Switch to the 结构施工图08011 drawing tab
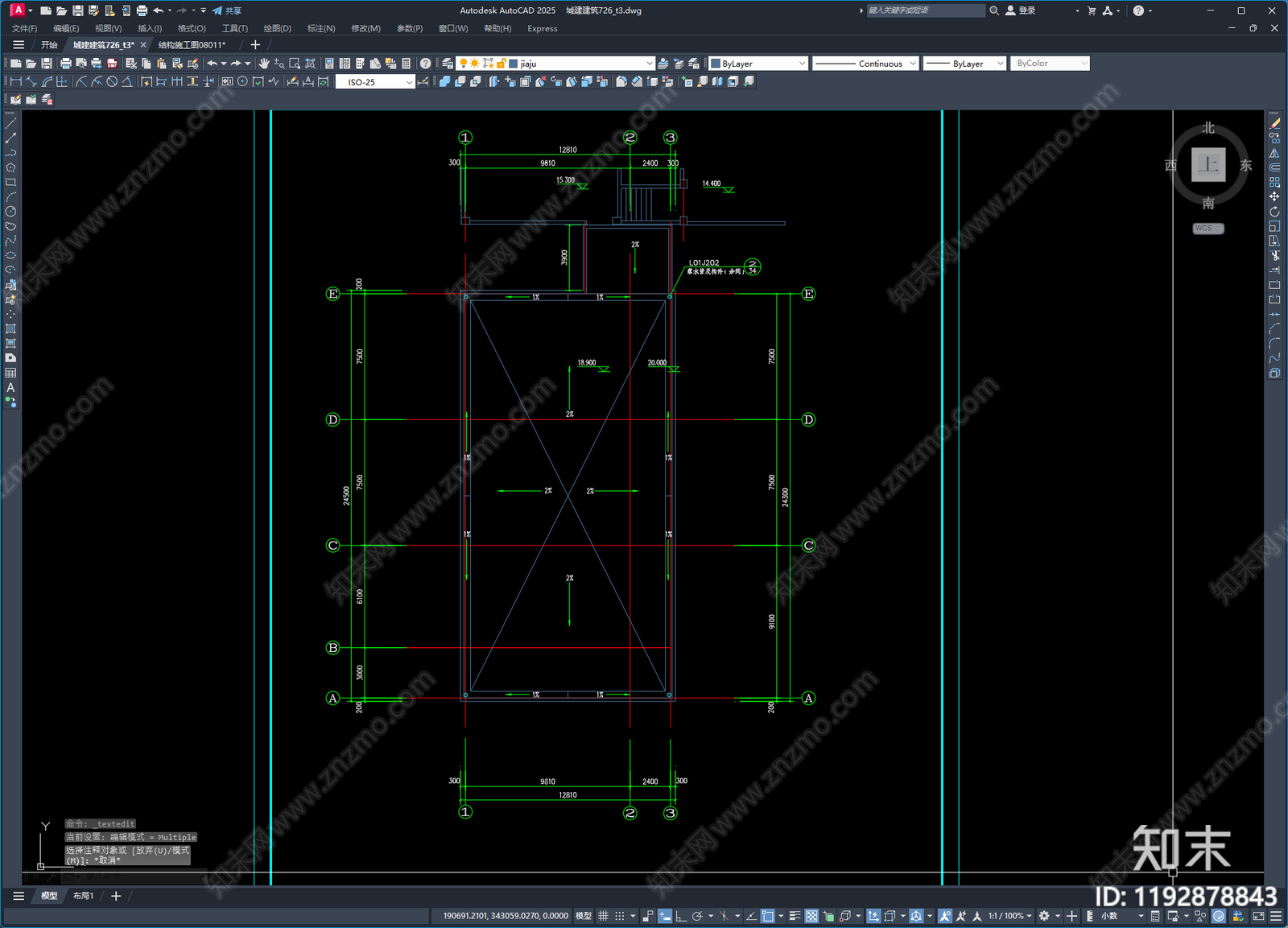1288x928 pixels. click(x=192, y=45)
